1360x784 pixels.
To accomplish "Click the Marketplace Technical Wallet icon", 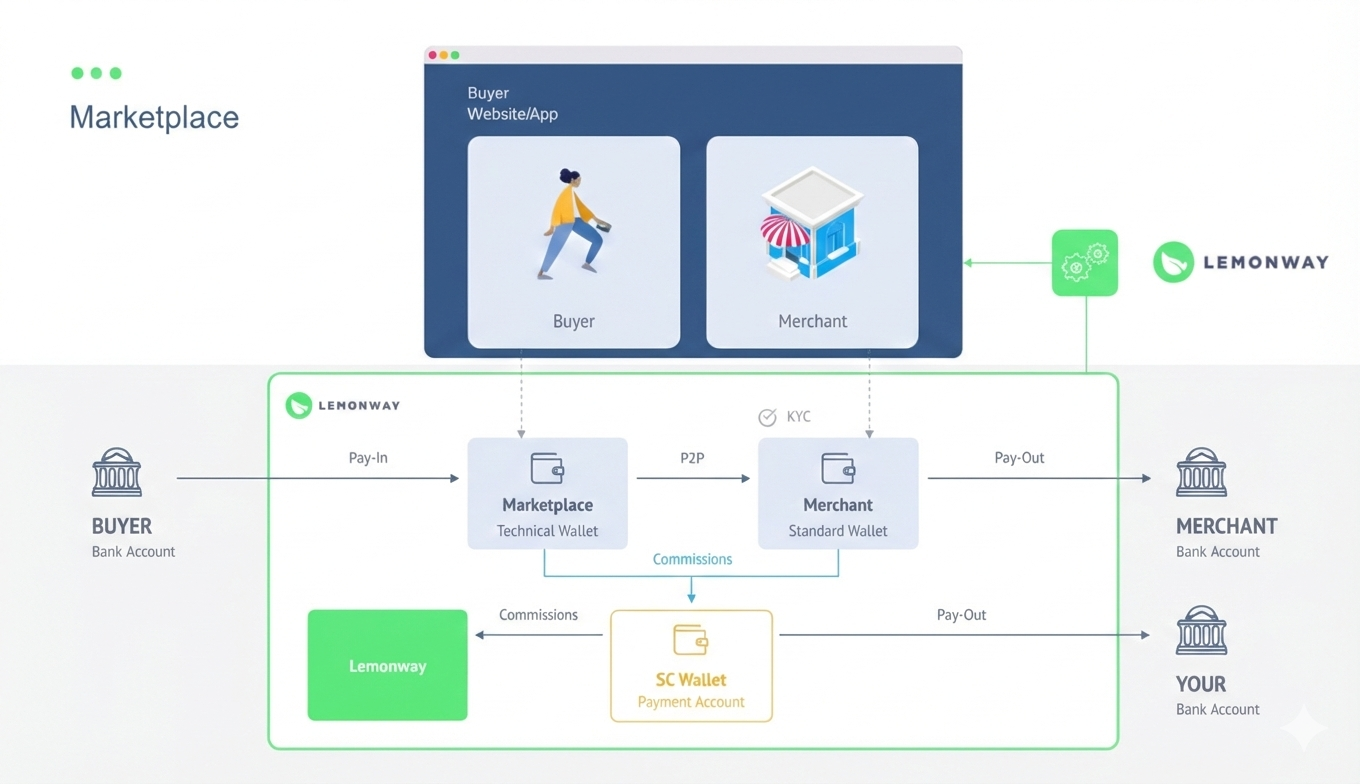I will pyautogui.click(x=547, y=468).
